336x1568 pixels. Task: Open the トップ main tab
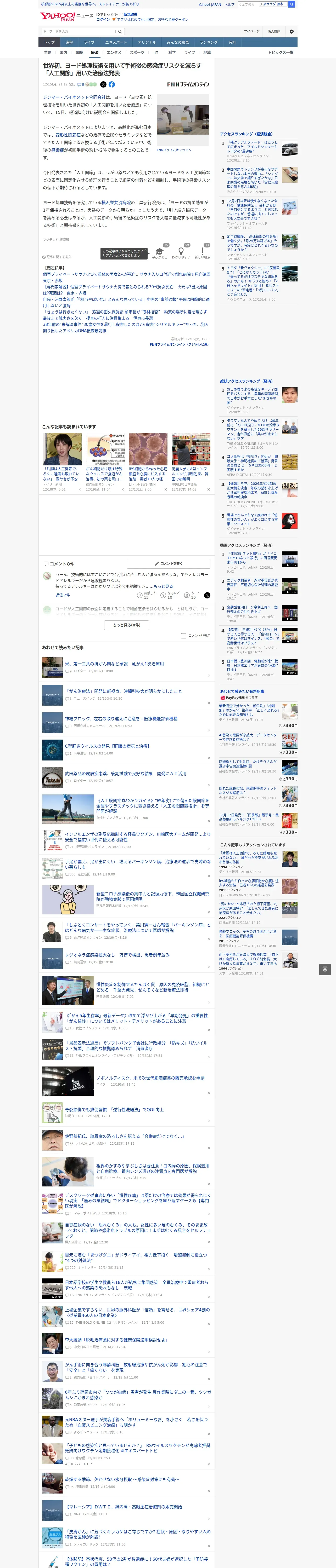pyautogui.click(x=49, y=43)
